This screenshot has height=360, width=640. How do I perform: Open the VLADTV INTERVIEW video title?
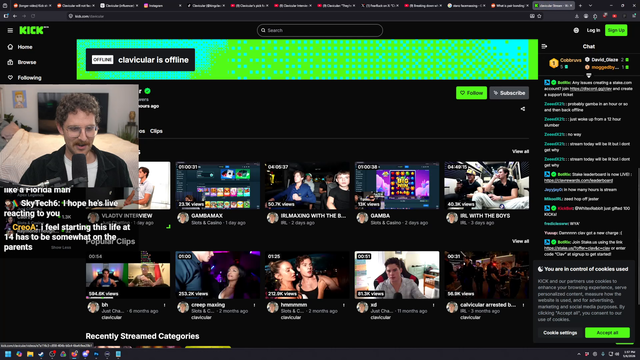pos(127,216)
